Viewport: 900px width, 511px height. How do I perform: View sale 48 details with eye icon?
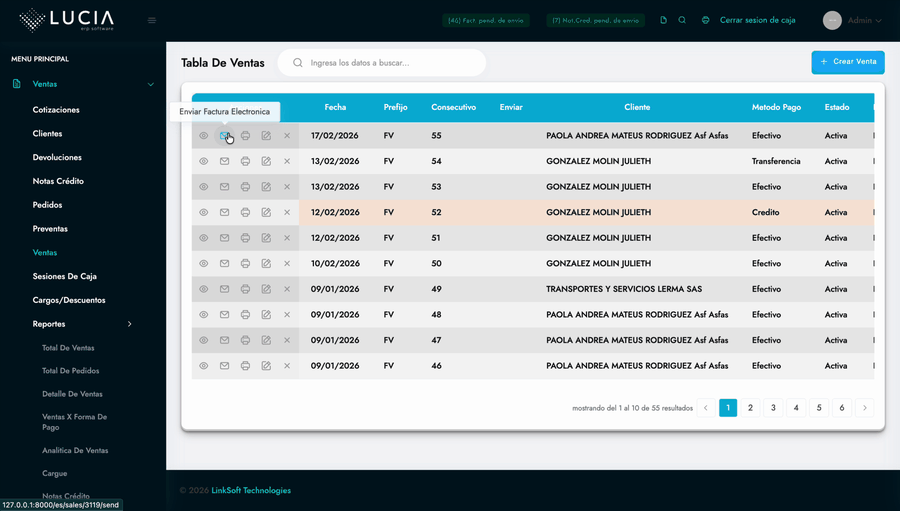click(203, 315)
